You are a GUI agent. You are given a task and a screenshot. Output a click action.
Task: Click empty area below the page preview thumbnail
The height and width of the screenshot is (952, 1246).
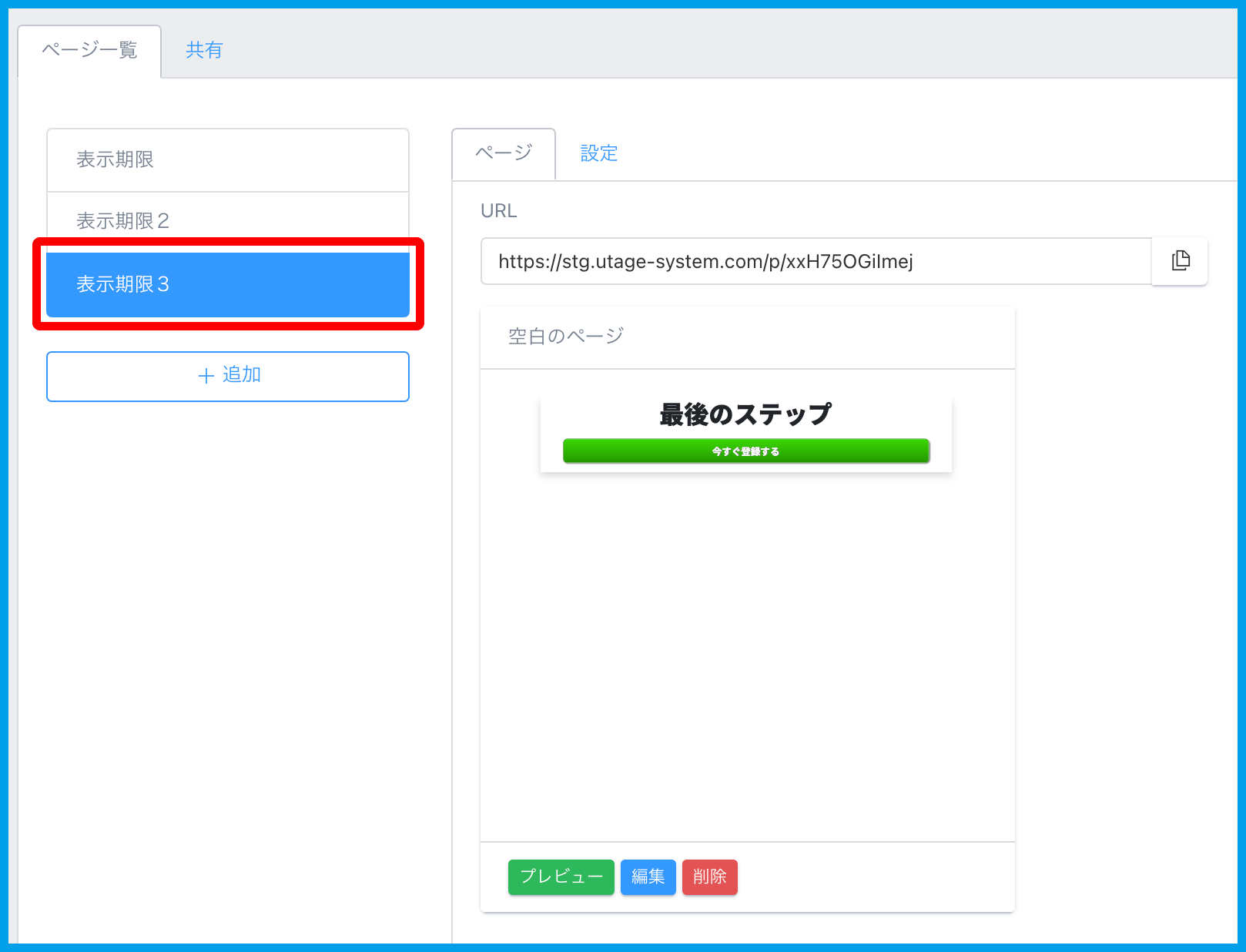coord(747,655)
